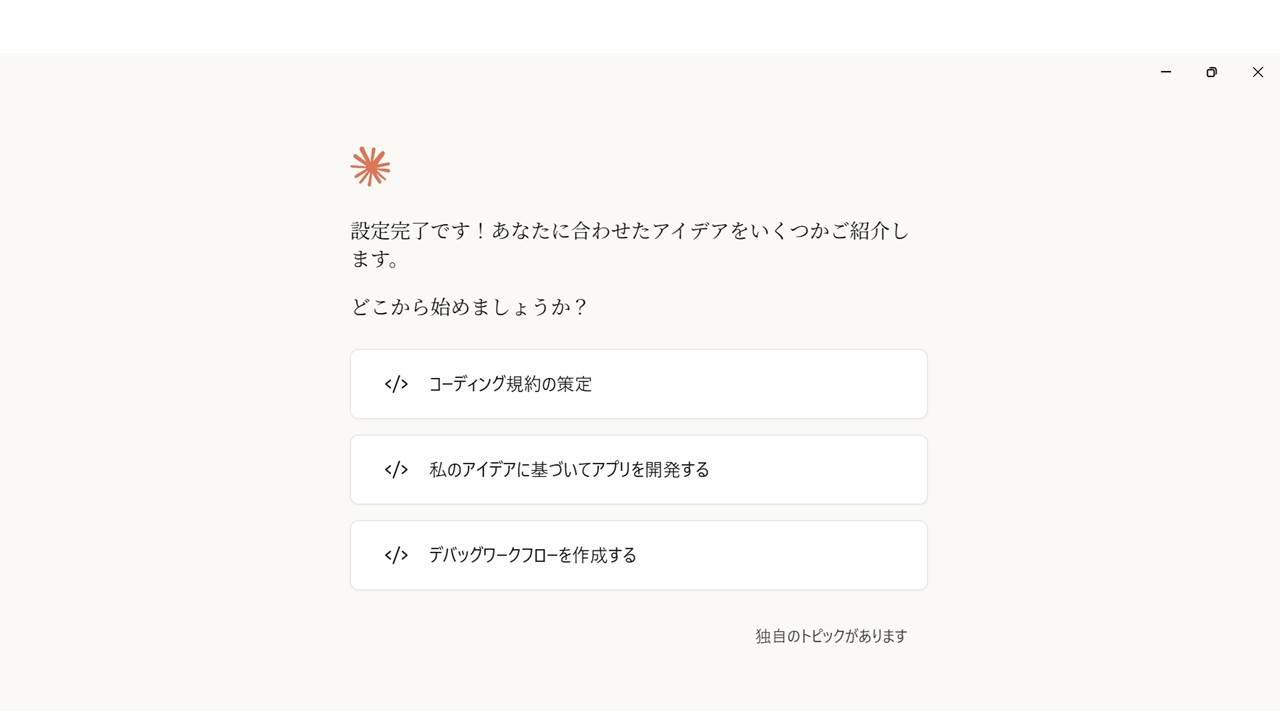Click the </> symbol on the third suggestion
The height and width of the screenshot is (720, 1280).
pos(396,555)
